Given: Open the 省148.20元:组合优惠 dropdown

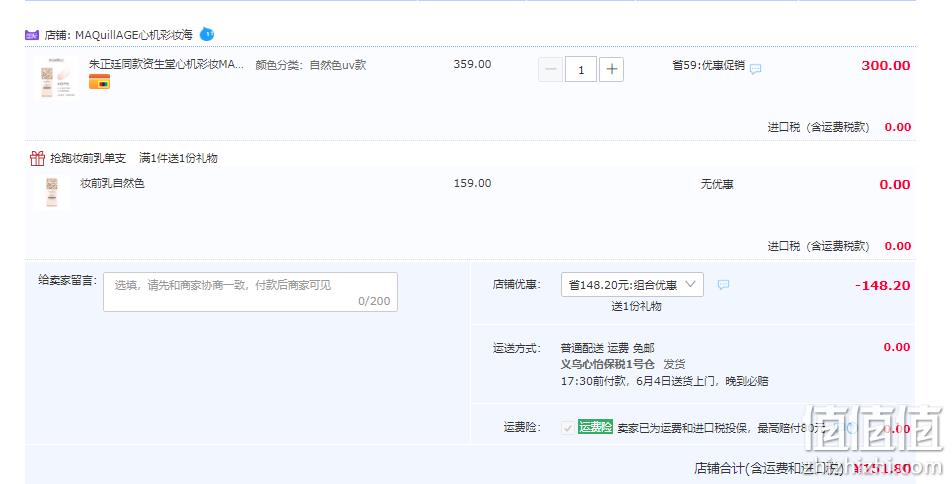Looking at the screenshot, I should pyautogui.click(x=632, y=284).
